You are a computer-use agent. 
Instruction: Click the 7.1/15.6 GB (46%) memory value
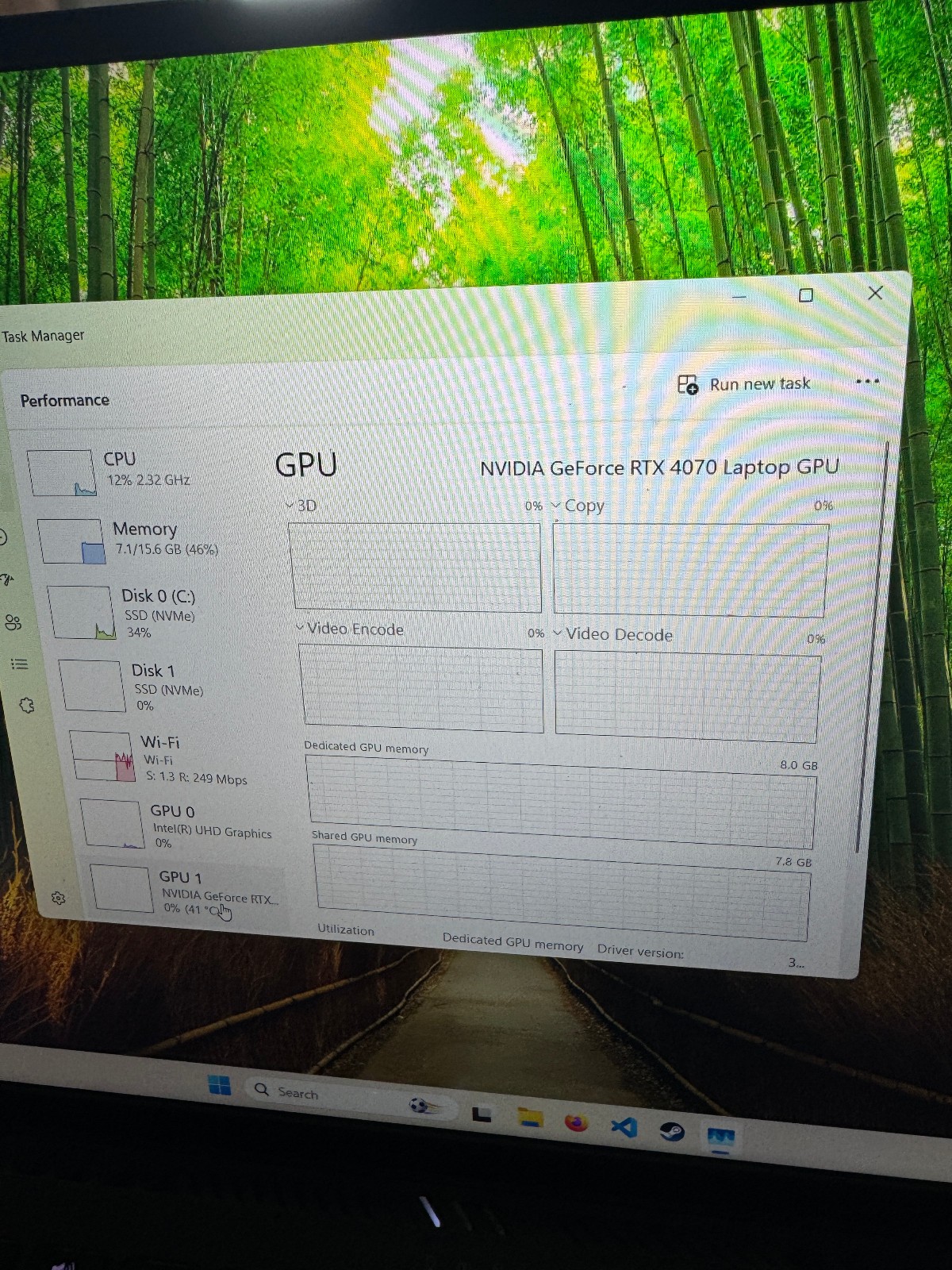[167, 549]
